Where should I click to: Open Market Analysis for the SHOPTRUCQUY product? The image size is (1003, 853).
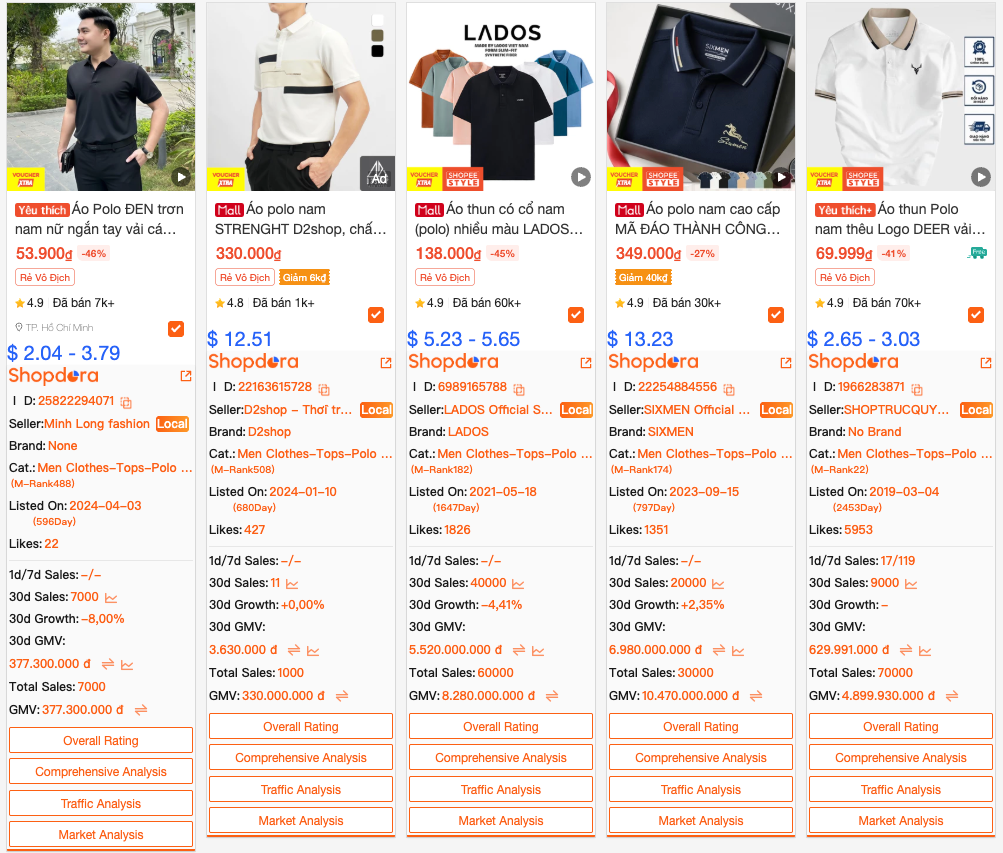click(901, 820)
